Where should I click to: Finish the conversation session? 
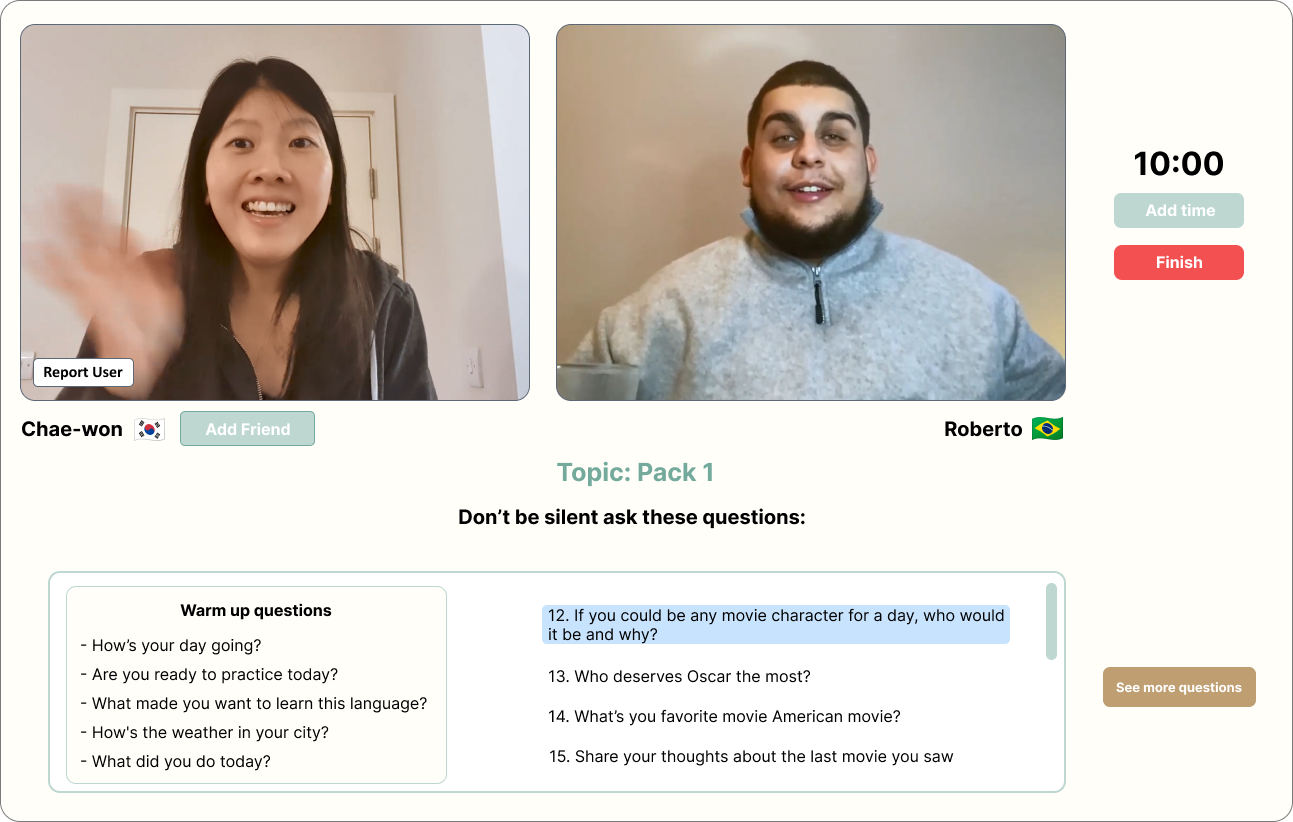1179,262
